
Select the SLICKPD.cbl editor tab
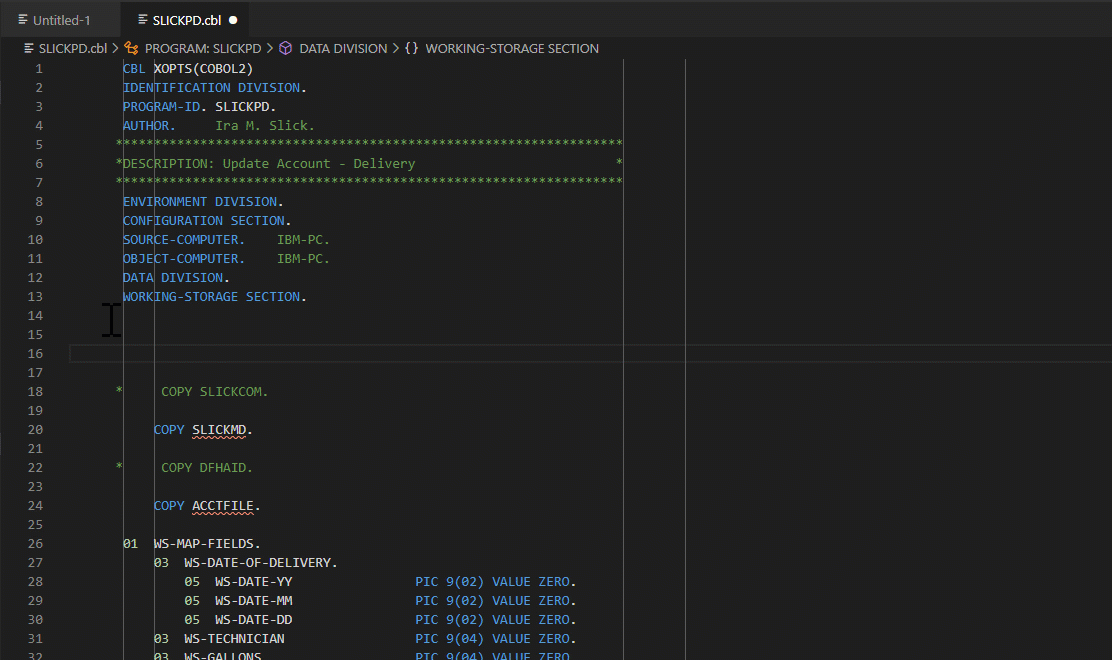pyautogui.click(x=185, y=18)
